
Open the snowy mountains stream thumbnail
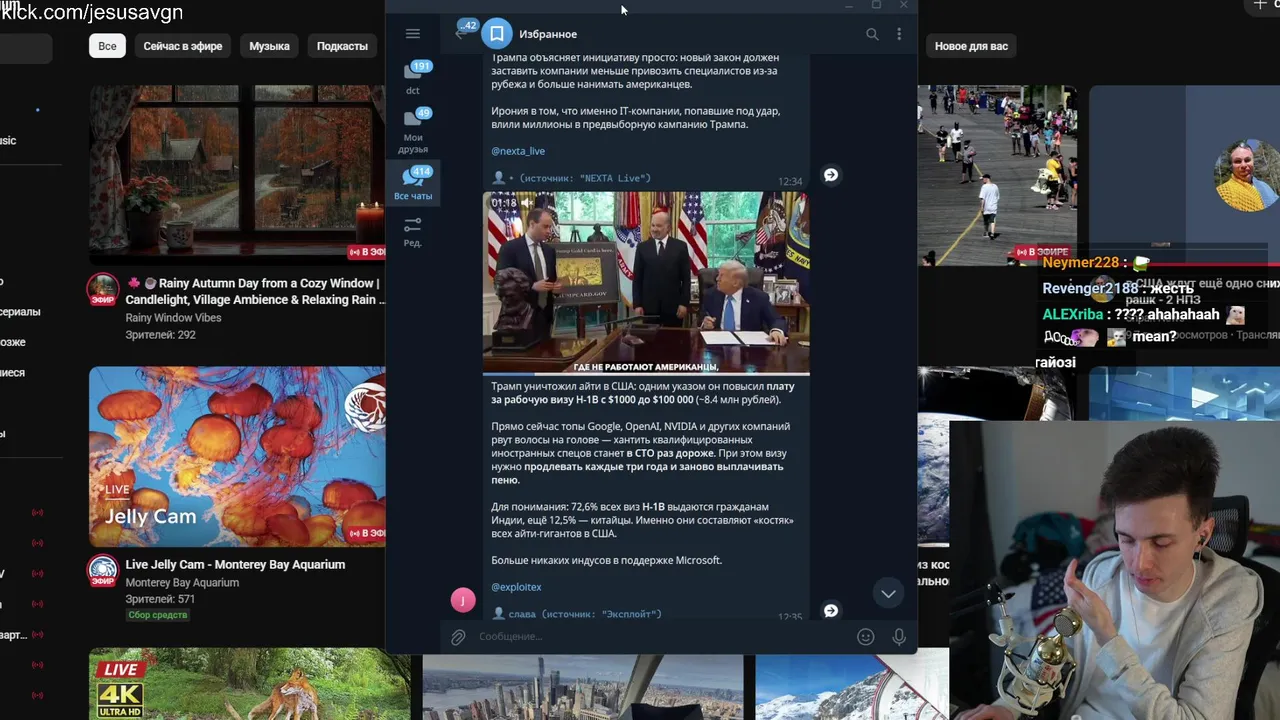point(852,688)
